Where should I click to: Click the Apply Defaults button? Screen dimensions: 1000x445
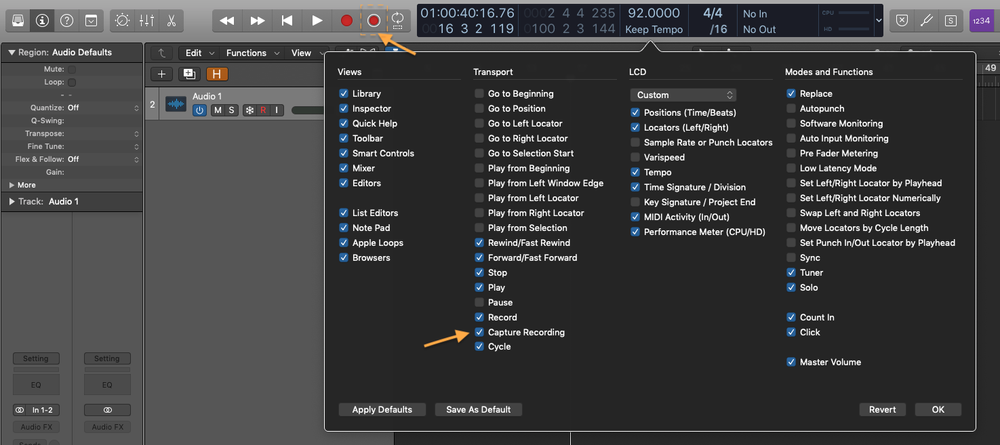pyautogui.click(x=382, y=409)
